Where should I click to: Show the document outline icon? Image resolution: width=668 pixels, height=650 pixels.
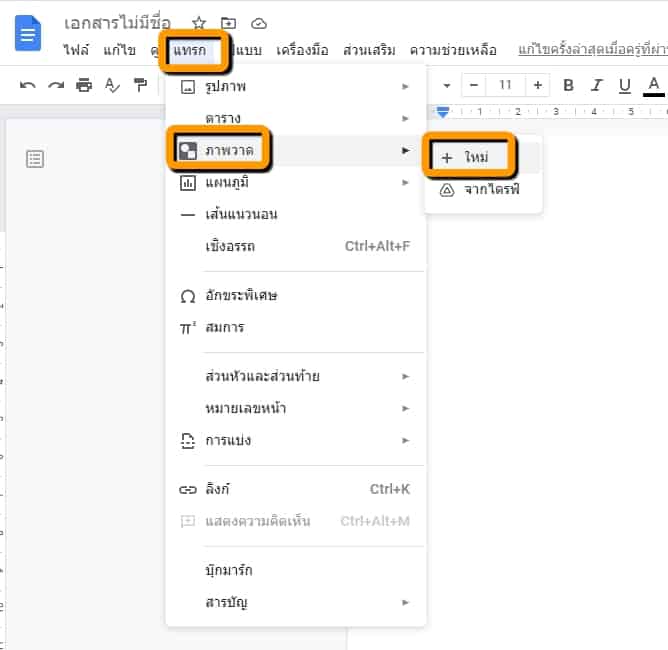(x=35, y=159)
